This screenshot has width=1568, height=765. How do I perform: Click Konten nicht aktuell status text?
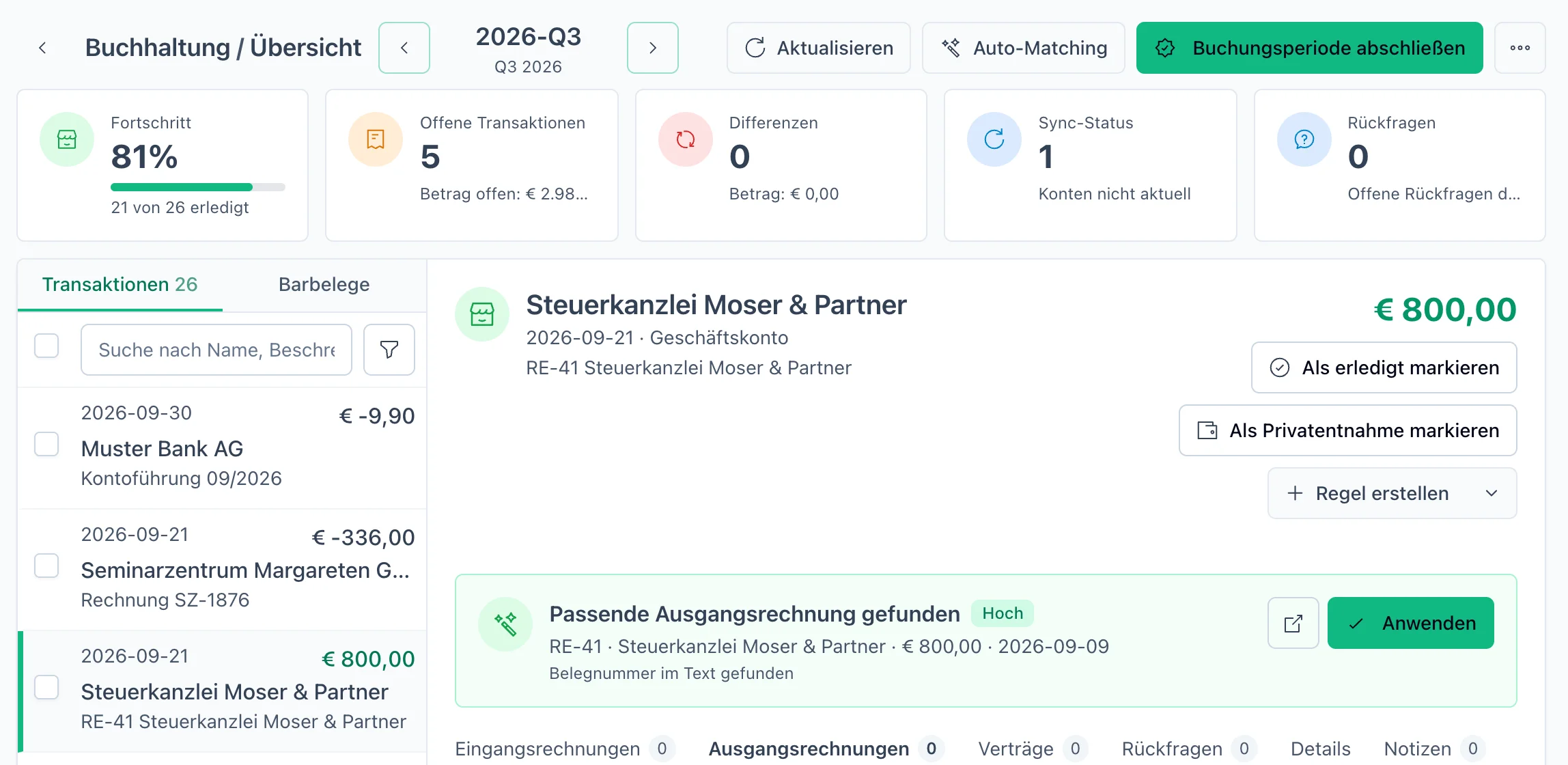click(1115, 194)
